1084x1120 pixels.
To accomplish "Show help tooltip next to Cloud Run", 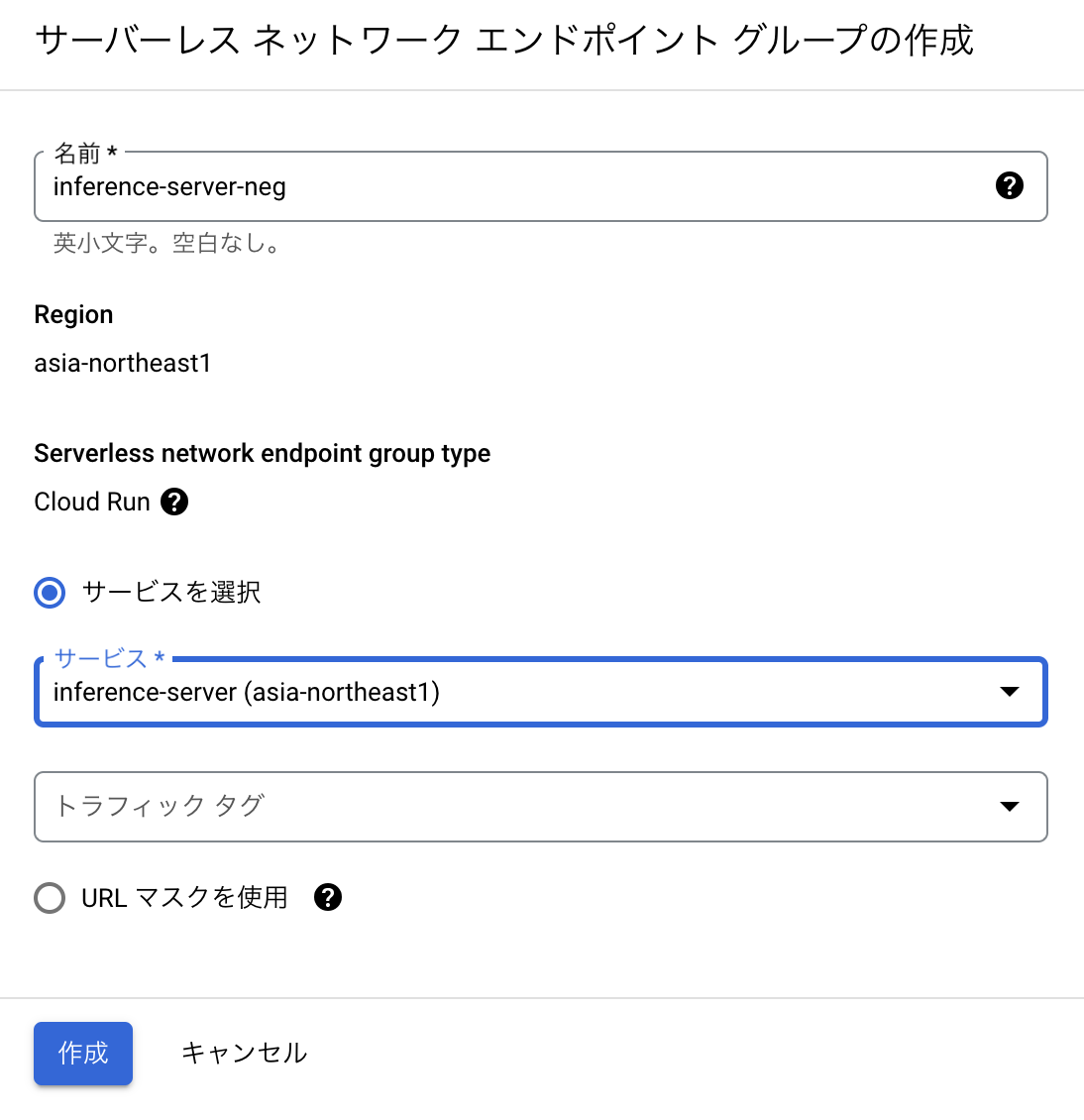I will point(174,502).
